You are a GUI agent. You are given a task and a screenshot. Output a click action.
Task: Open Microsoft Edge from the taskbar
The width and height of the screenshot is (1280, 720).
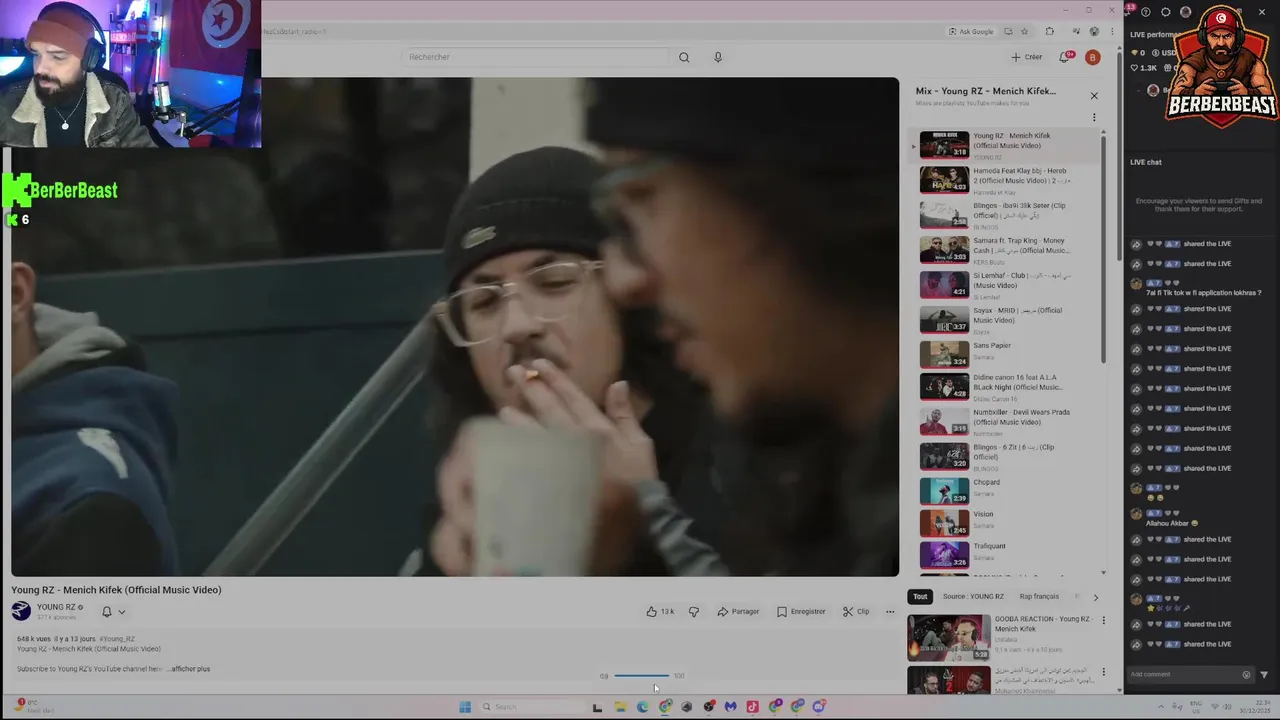[x=642, y=707]
